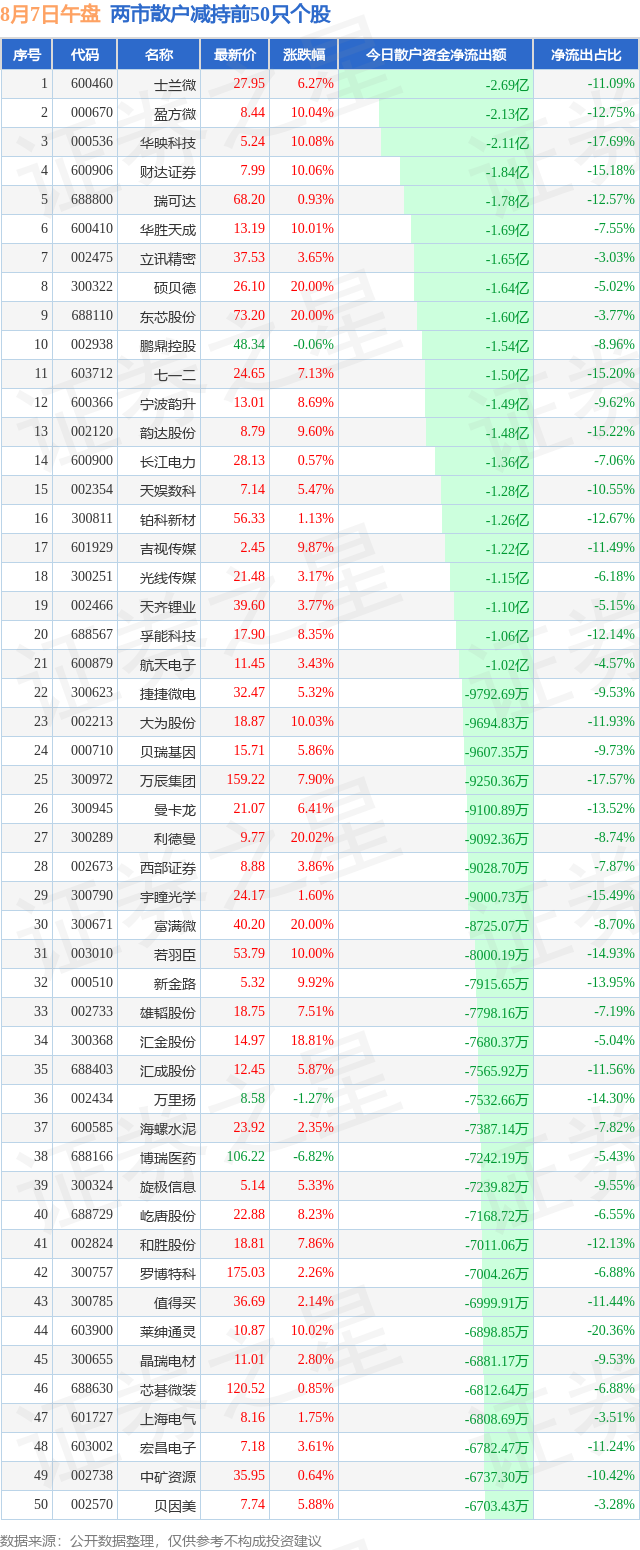This screenshot has width=640, height=1550.
Task: Click the 名称 column header
Action: [x=158, y=55]
